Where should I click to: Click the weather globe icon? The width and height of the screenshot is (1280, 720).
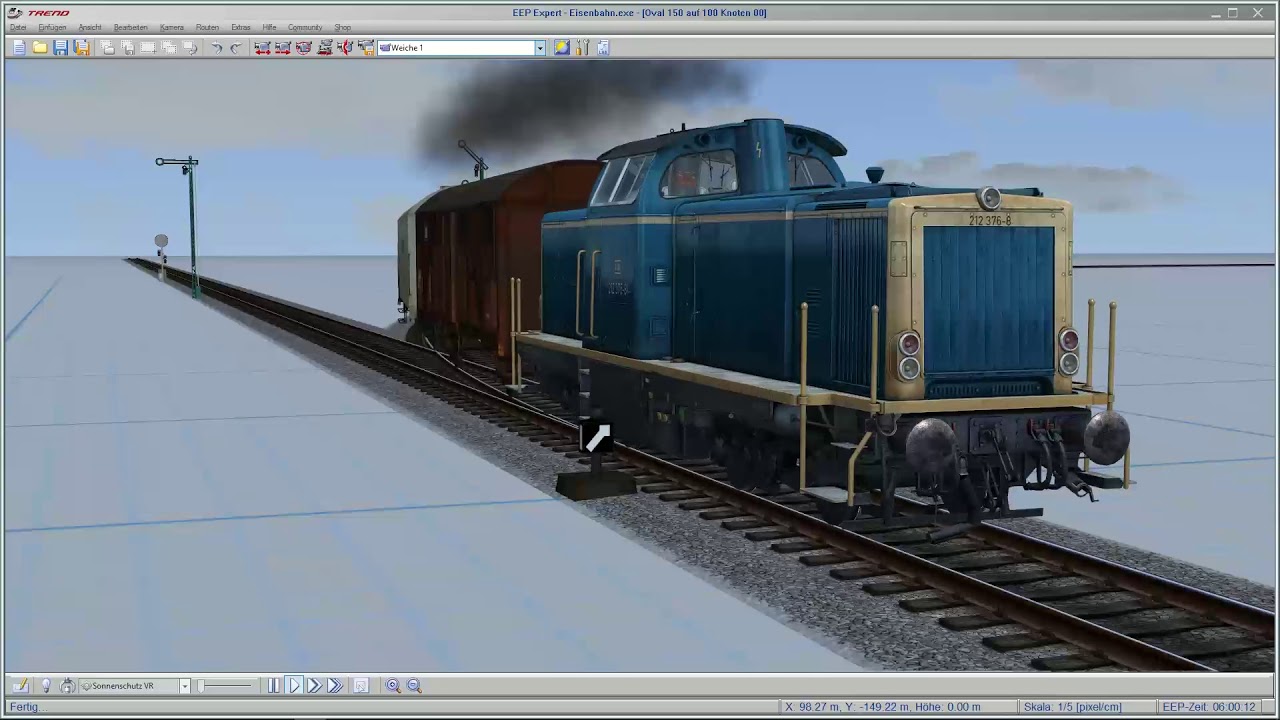[562, 47]
